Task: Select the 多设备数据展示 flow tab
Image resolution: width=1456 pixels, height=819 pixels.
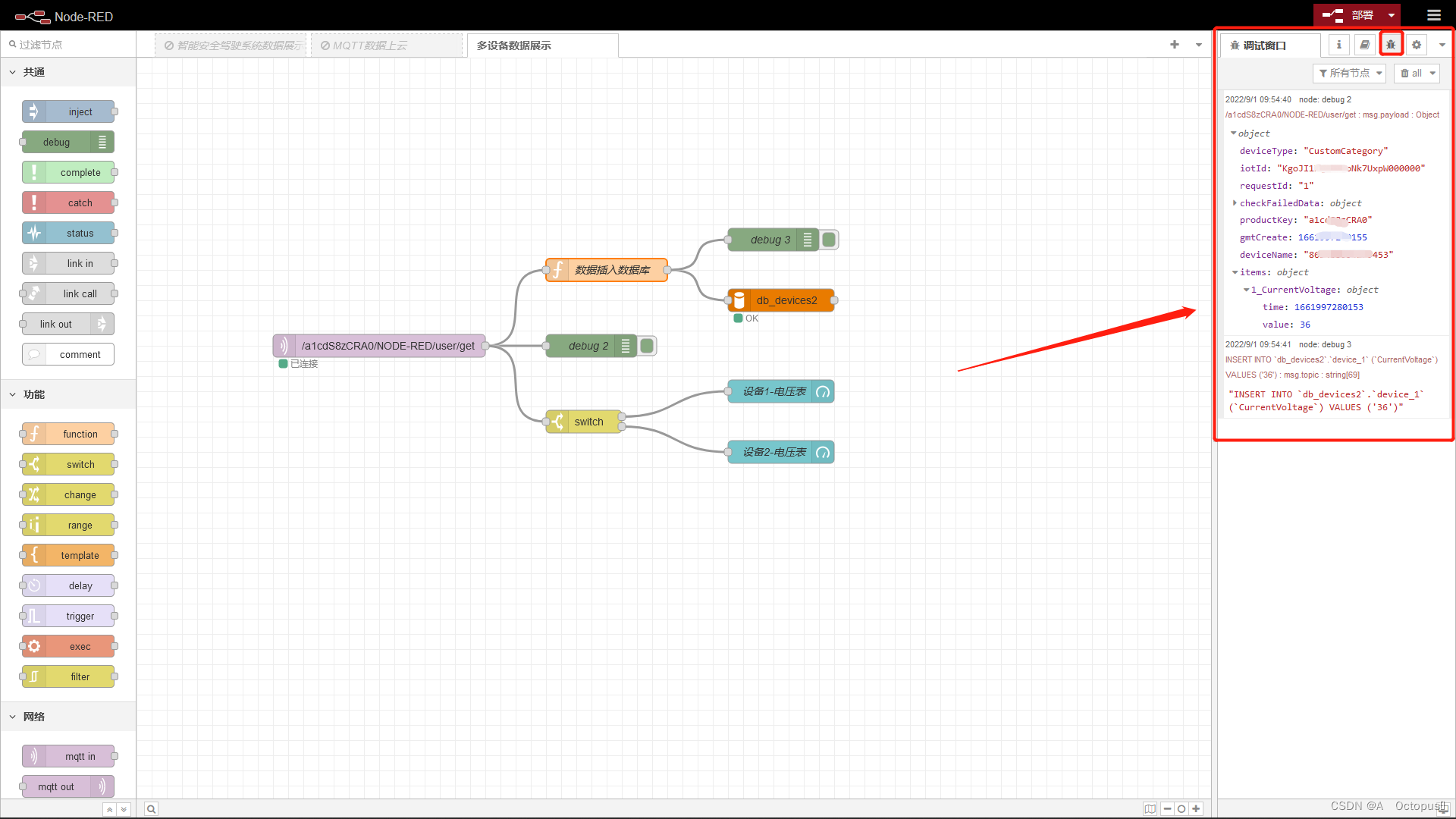Action: tap(542, 45)
